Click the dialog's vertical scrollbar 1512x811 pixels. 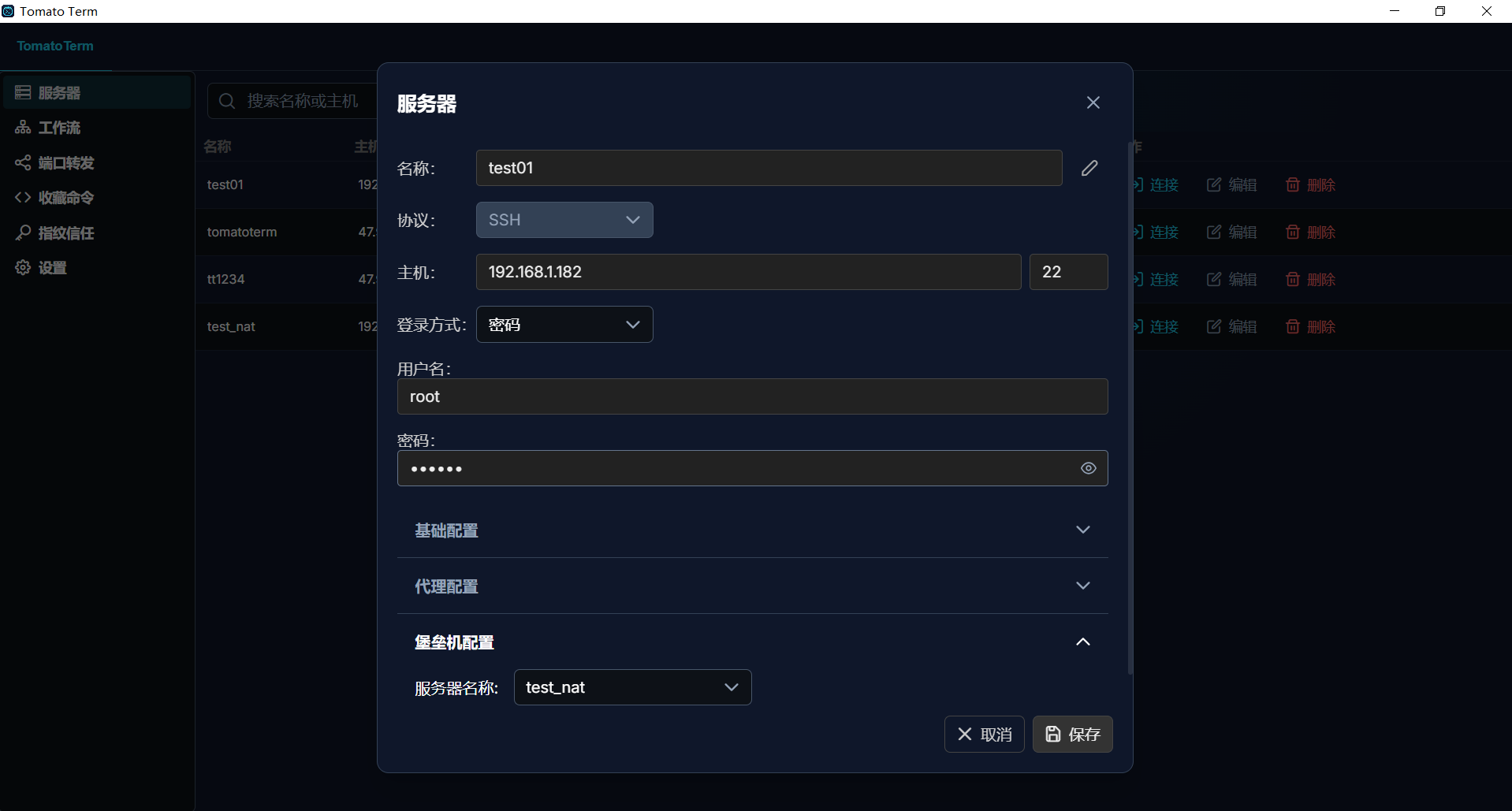point(1130,410)
